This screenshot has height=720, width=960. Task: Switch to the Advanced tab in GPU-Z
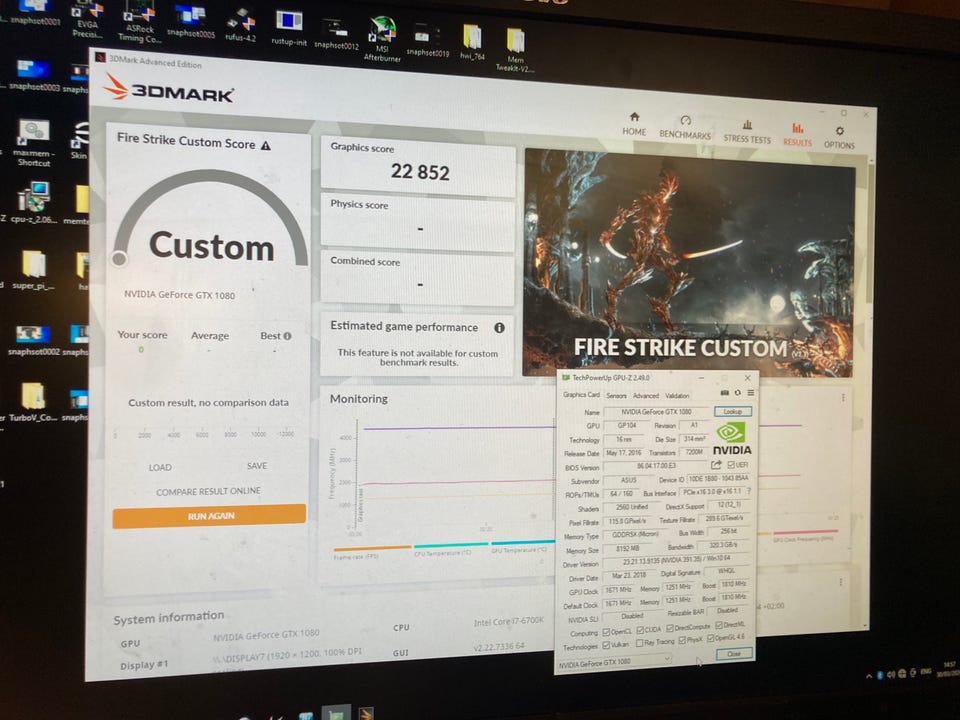tap(646, 396)
